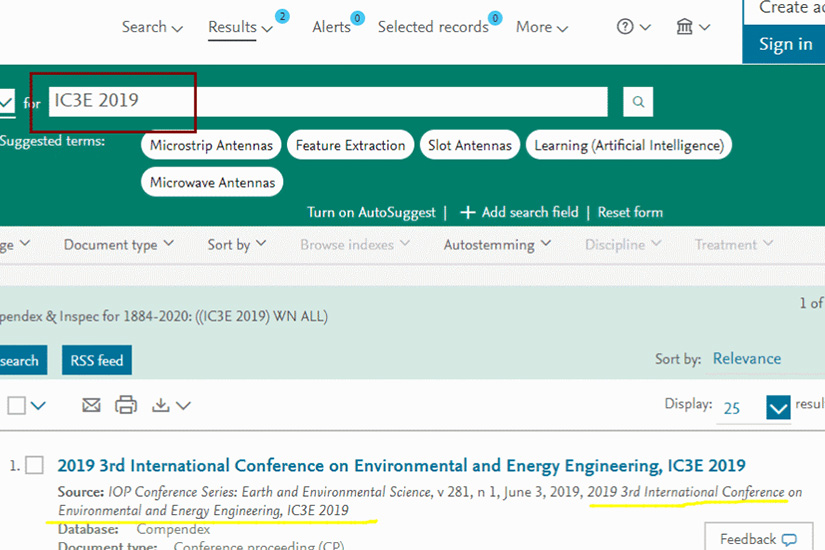Viewport: 825px width, 550px height.
Task: Check the box for result 1
Action: tap(34, 465)
